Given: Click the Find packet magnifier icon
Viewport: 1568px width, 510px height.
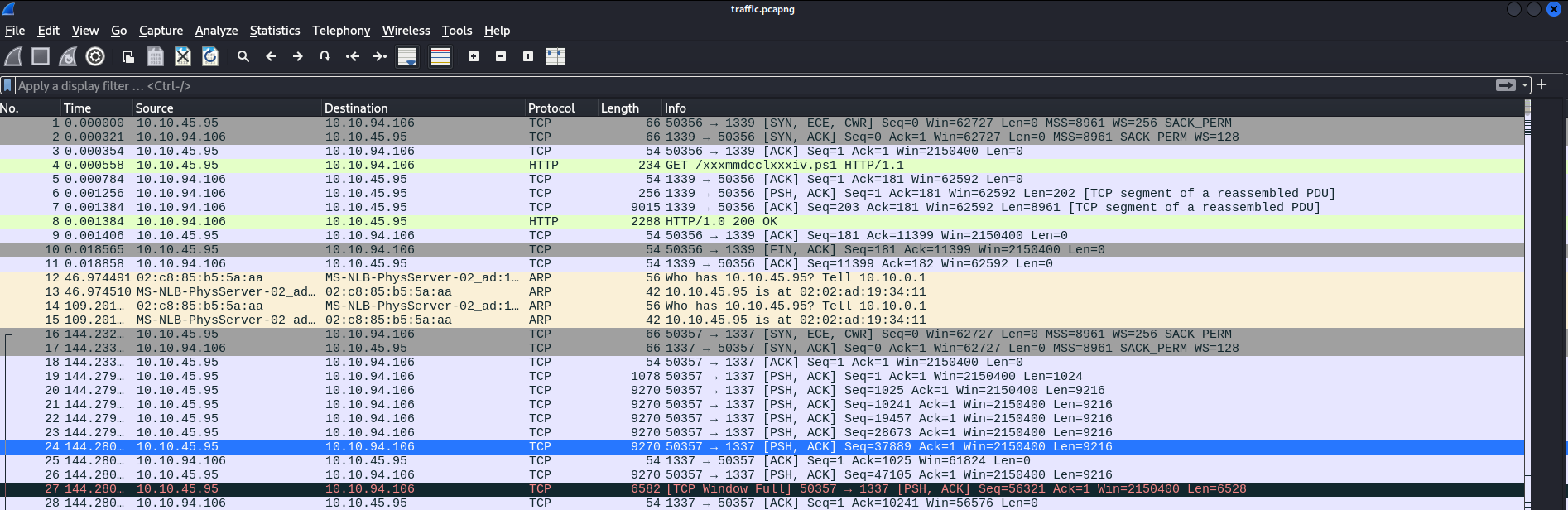Looking at the screenshot, I should pyautogui.click(x=243, y=56).
